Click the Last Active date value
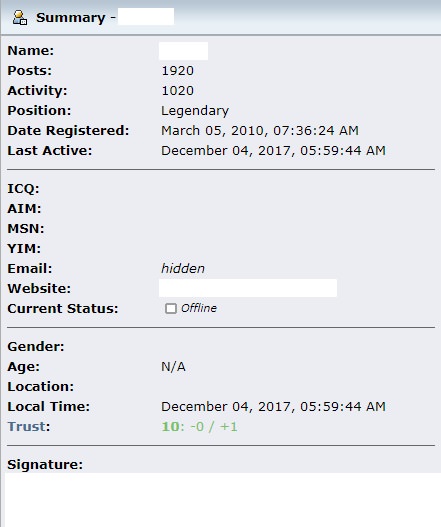The image size is (441, 527). pyautogui.click(x=273, y=151)
